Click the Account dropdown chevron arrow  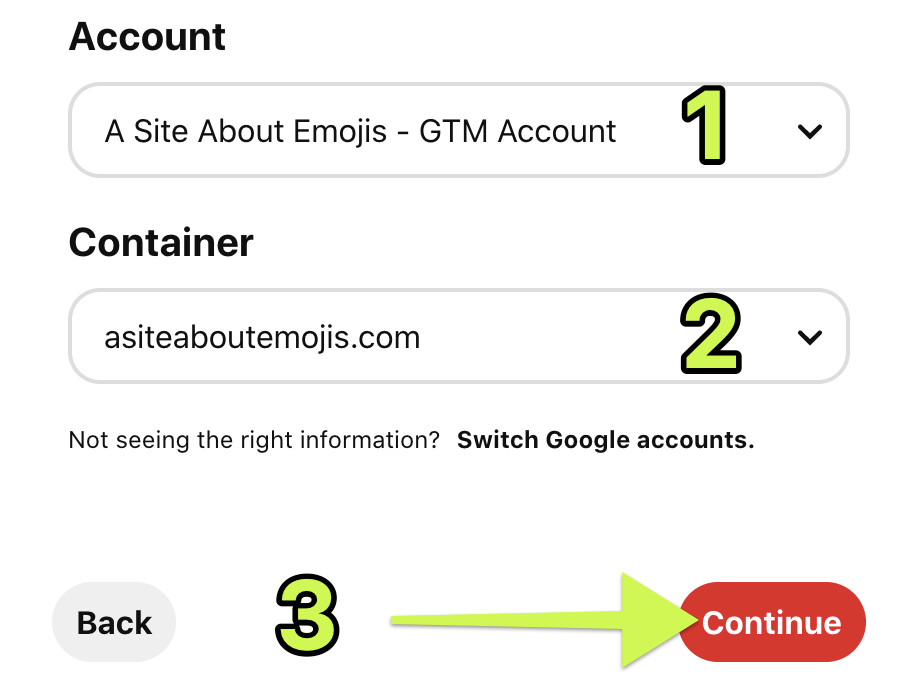pos(810,131)
